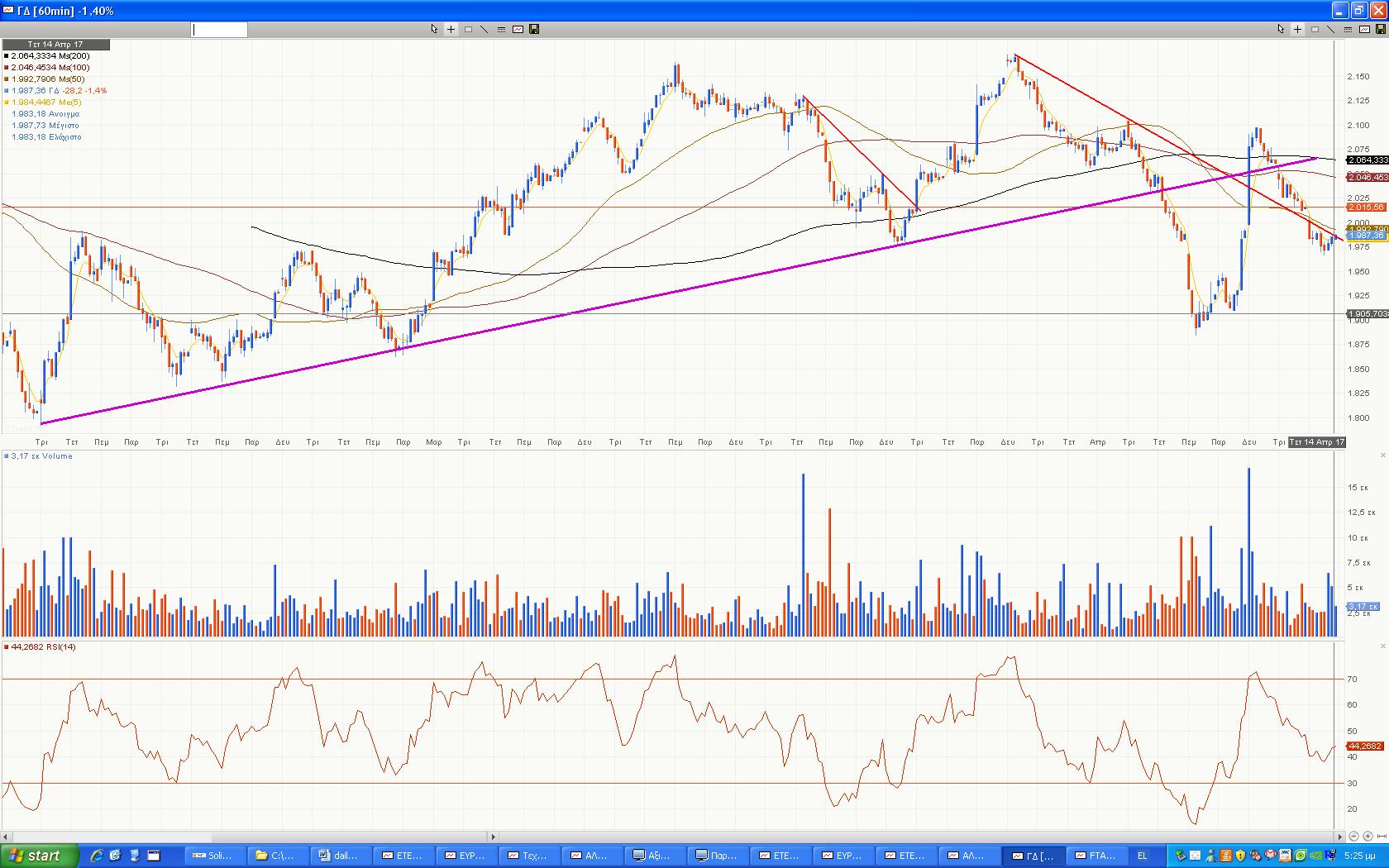The height and width of the screenshot is (868, 1389).
Task: Restore the chart window with restore button
Action: pyautogui.click(x=1359, y=10)
